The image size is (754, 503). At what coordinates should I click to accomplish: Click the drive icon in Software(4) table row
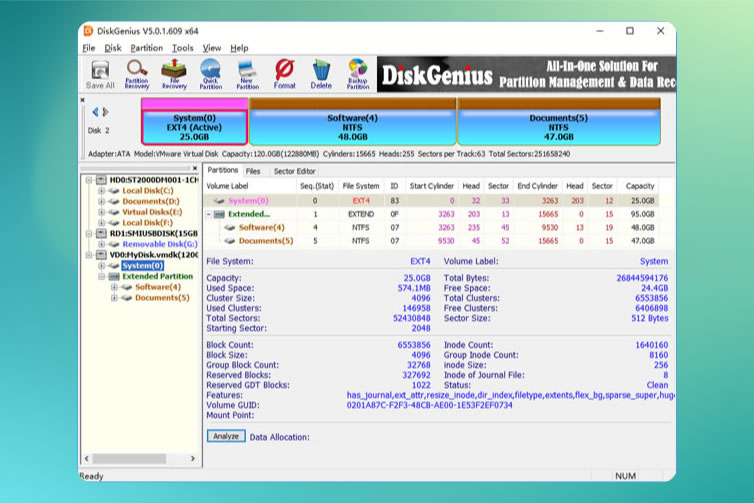(x=230, y=227)
